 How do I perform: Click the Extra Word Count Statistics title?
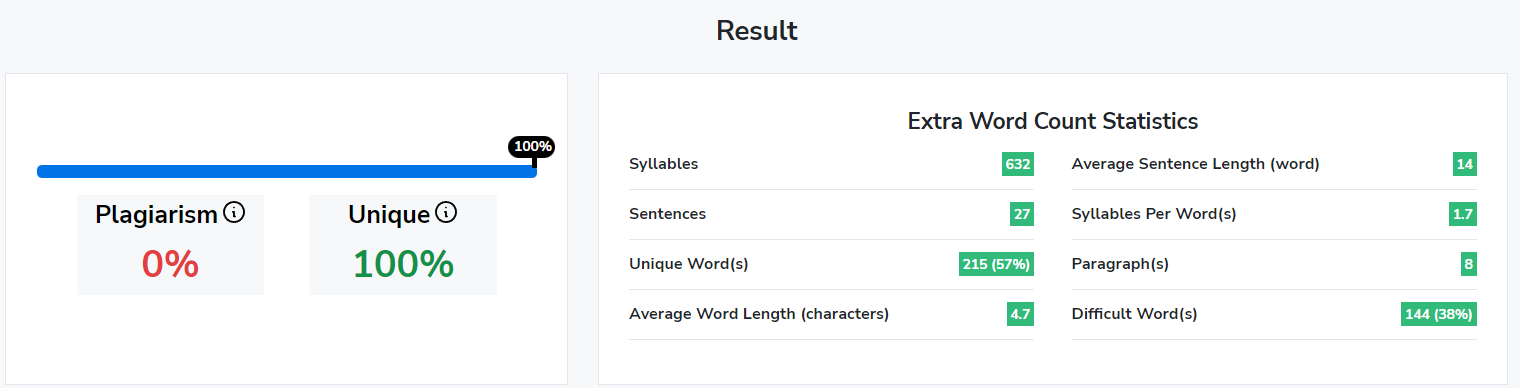(x=1053, y=122)
